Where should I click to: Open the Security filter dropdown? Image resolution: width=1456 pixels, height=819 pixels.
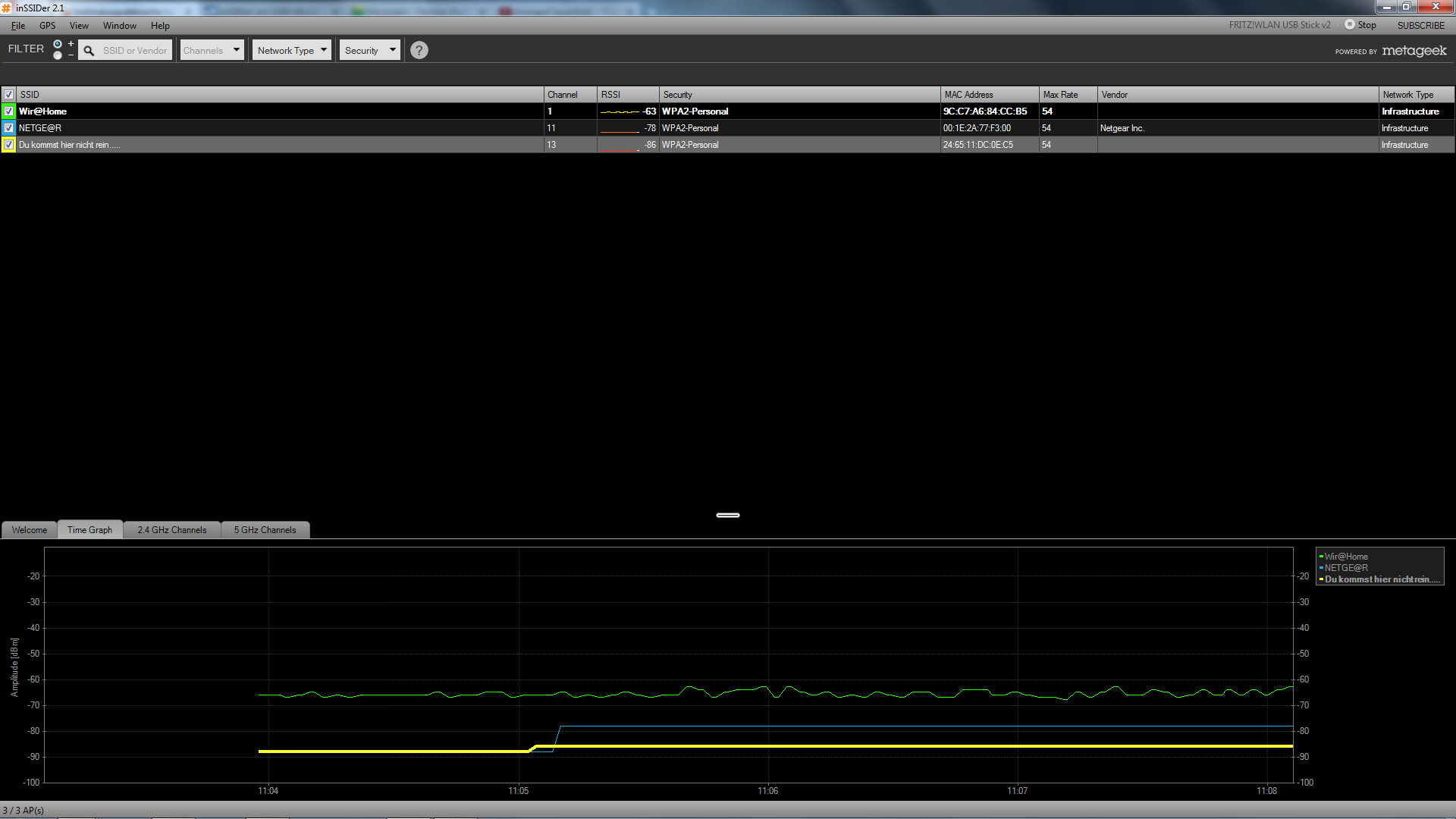(x=369, y=50)
